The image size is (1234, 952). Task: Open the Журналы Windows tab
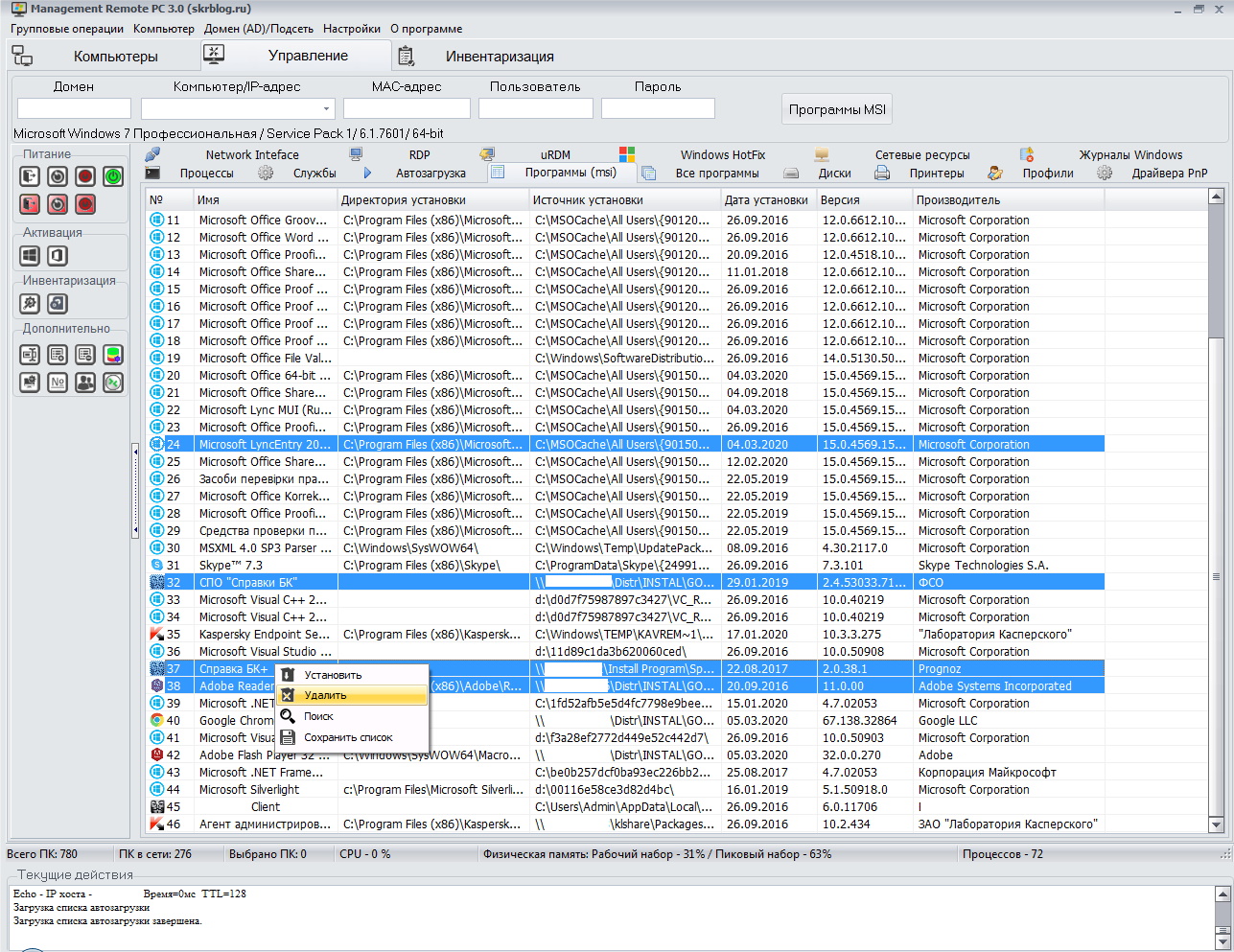click(x=1130, y=154)
